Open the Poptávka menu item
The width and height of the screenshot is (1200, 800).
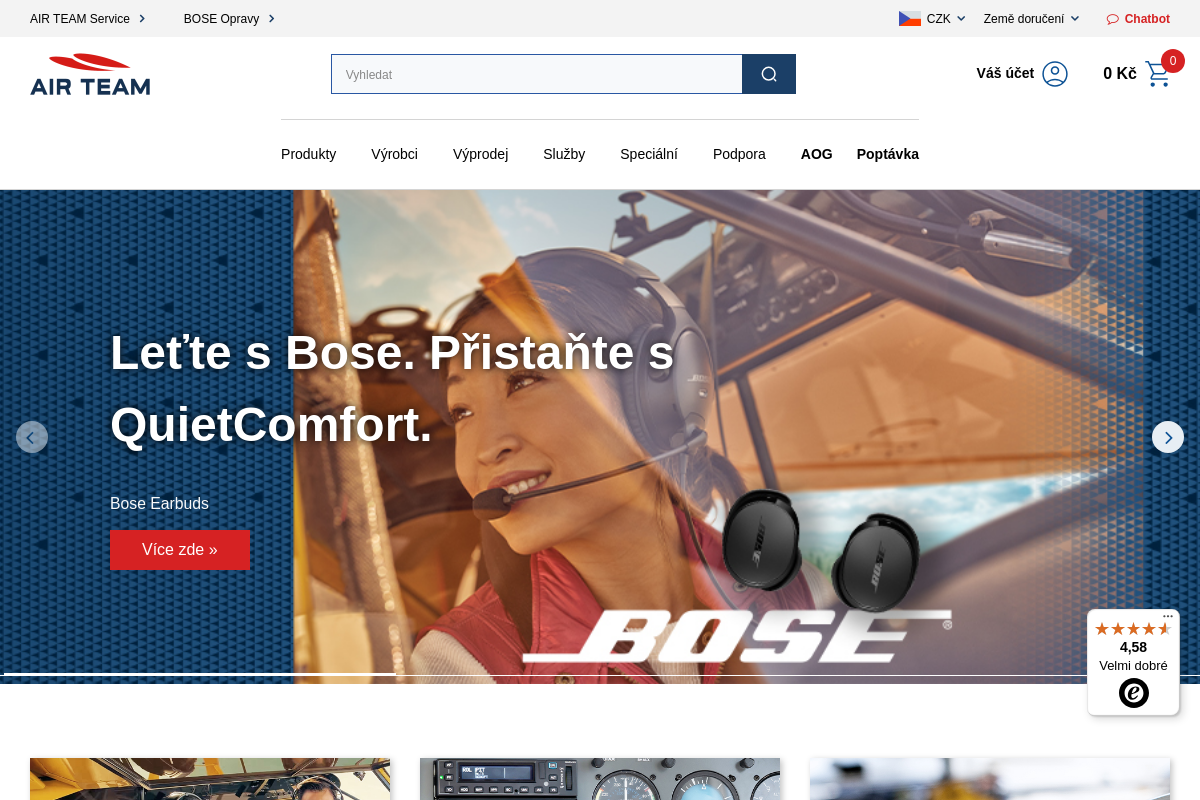click(888, 154)
